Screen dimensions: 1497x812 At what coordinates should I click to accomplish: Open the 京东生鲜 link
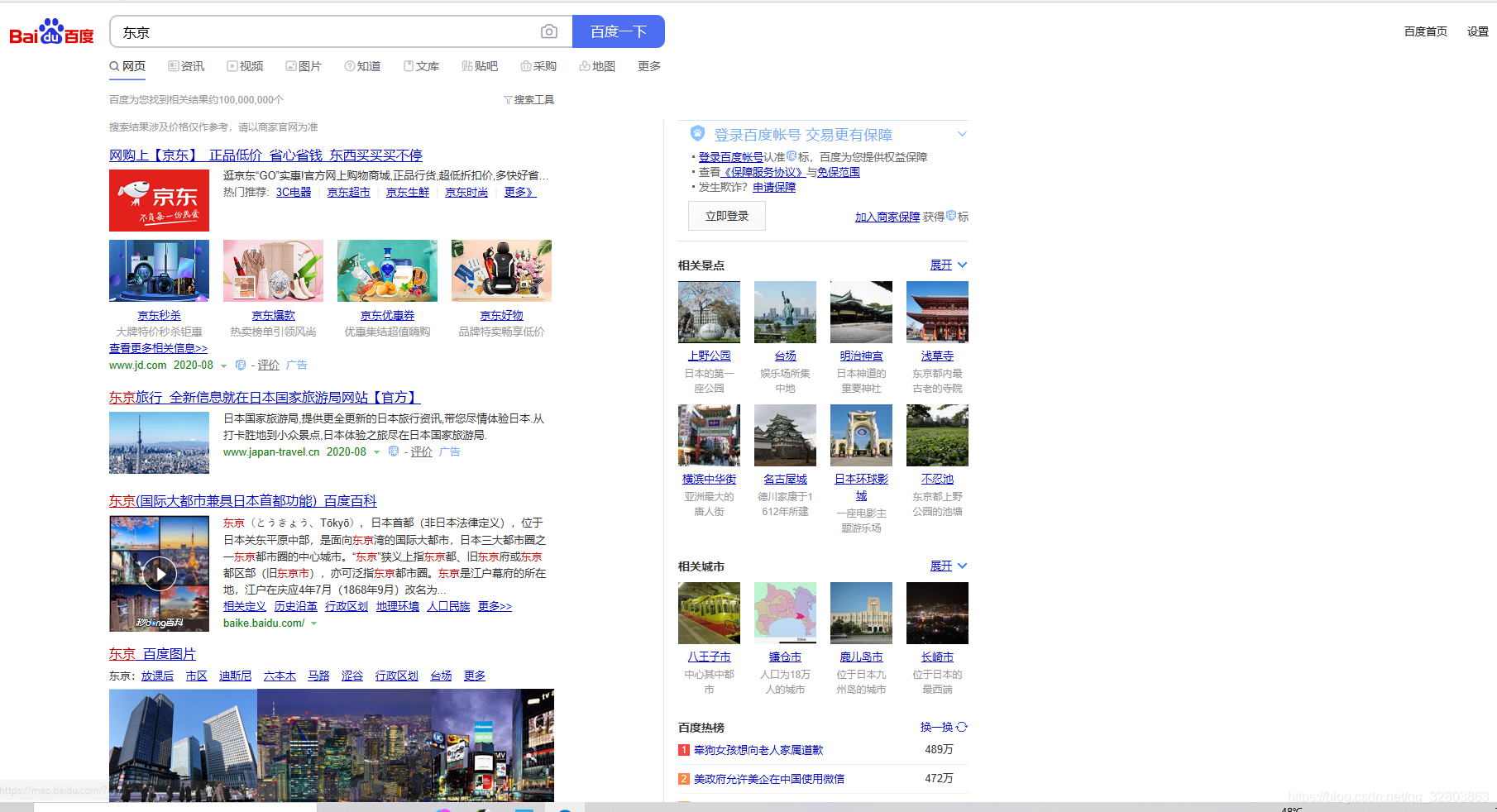[x=408, y=192]
